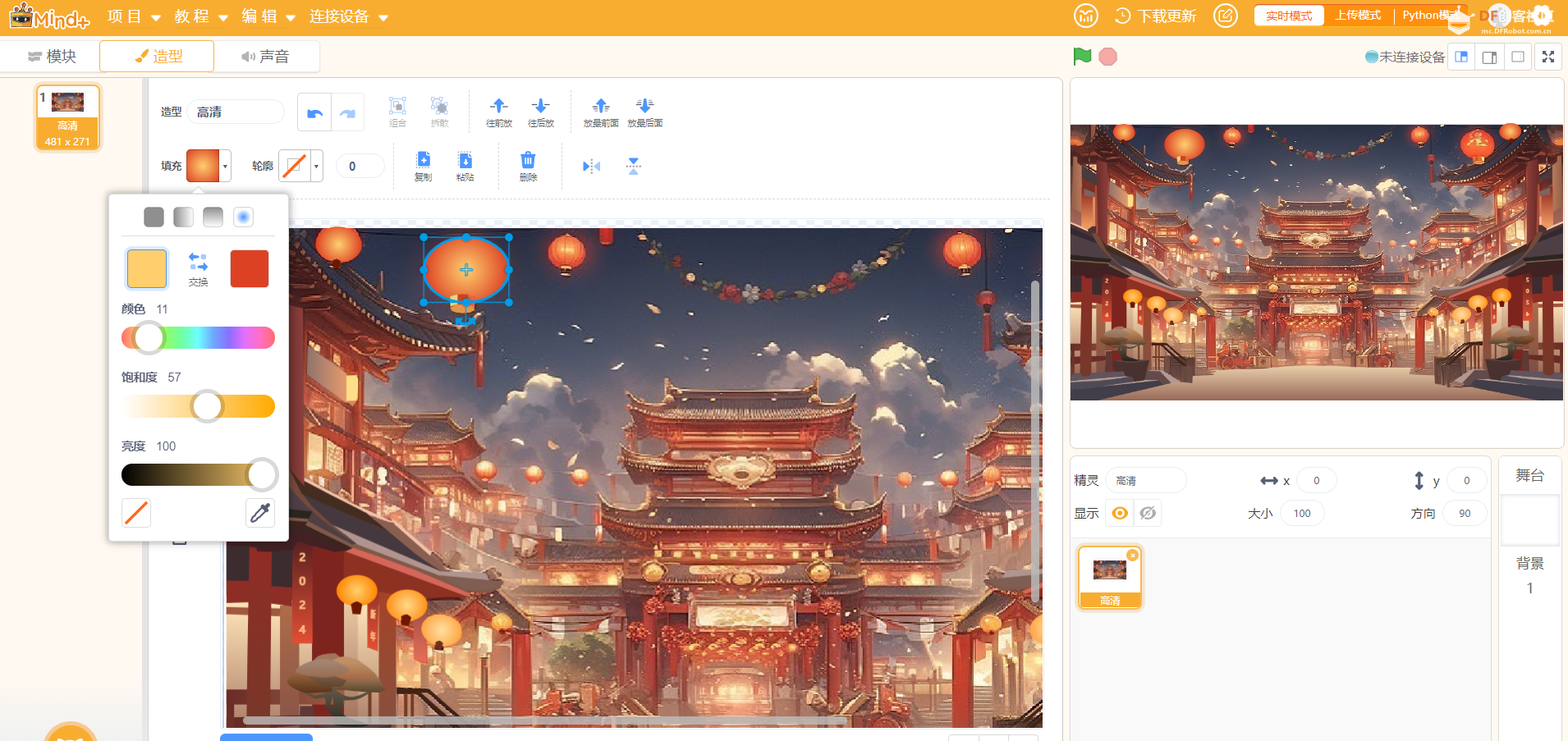1568x741 pixels.
Task: Send shape to back with 放最后面
Action: click(x=645, y=112)
